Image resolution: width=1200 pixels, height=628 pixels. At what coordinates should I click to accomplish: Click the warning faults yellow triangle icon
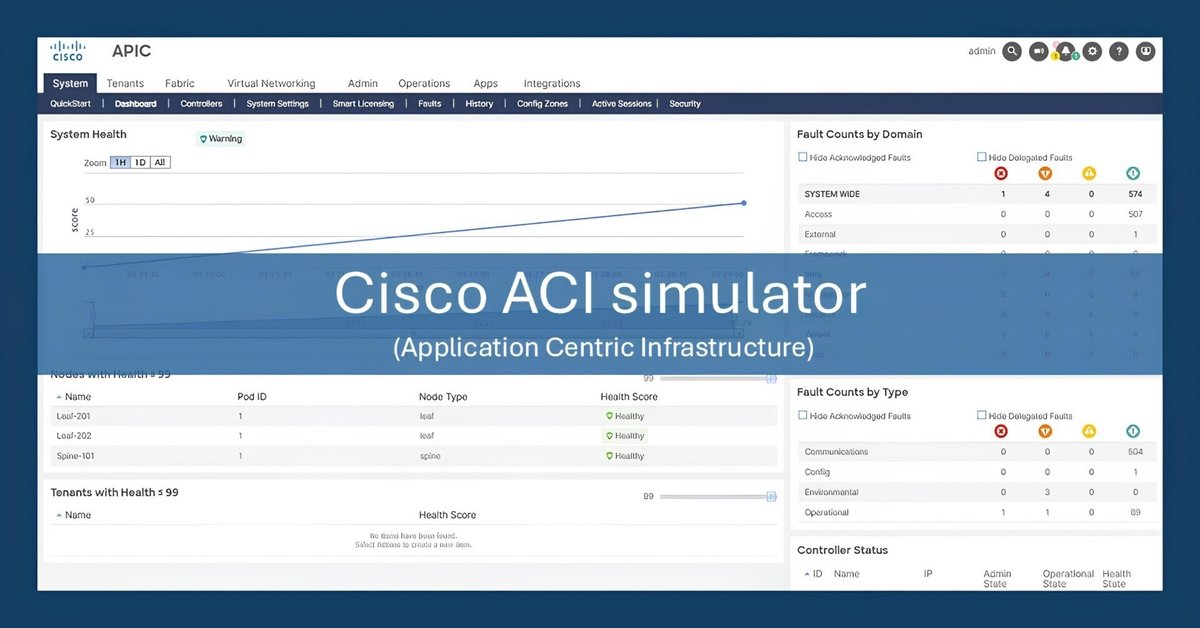point(1088,173)
